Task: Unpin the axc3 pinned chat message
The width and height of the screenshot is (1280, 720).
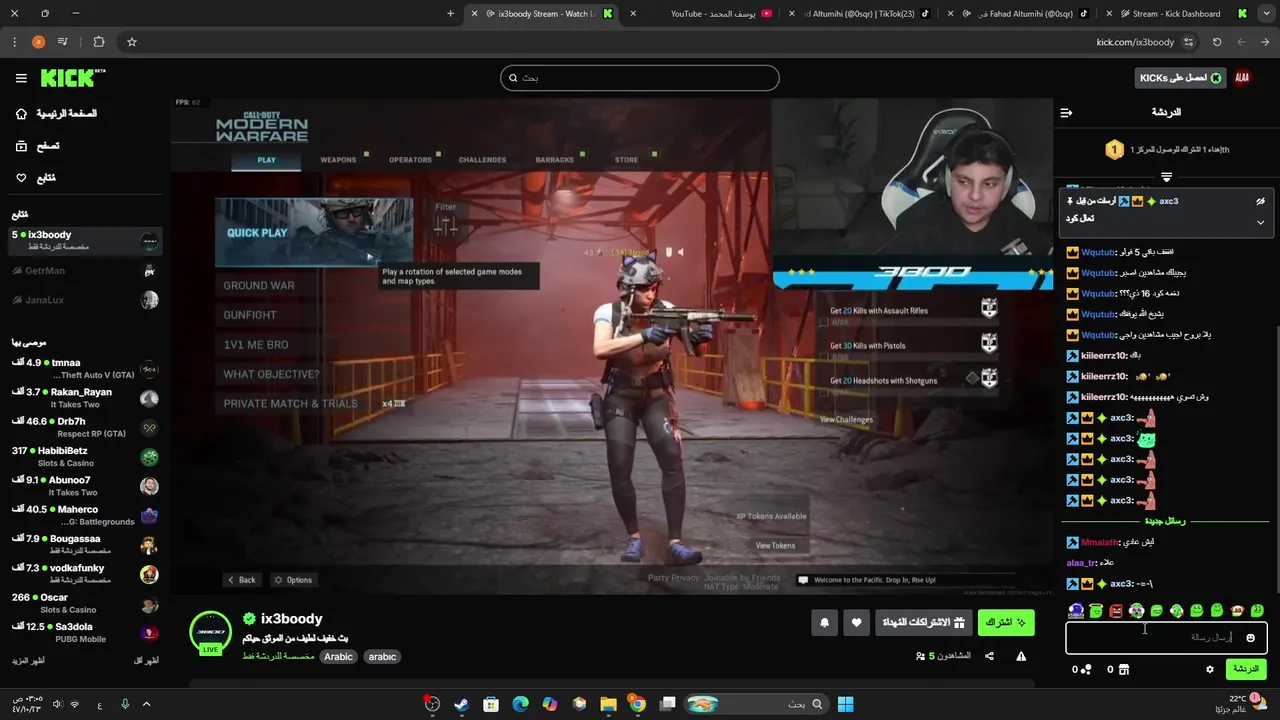Action: [x=1260, y=201]
